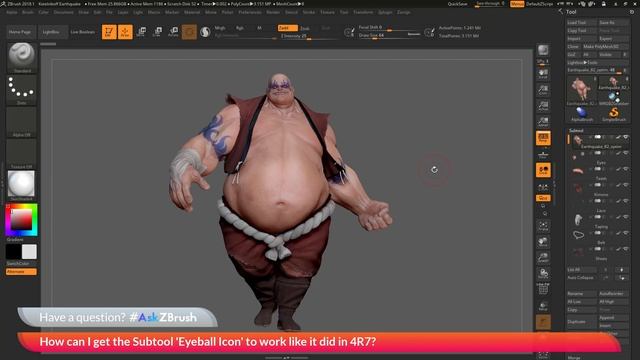Toggle the PolyF line fill icon
Image resolution: width=640 pixels, height=360 pixels.
(543, 289)
